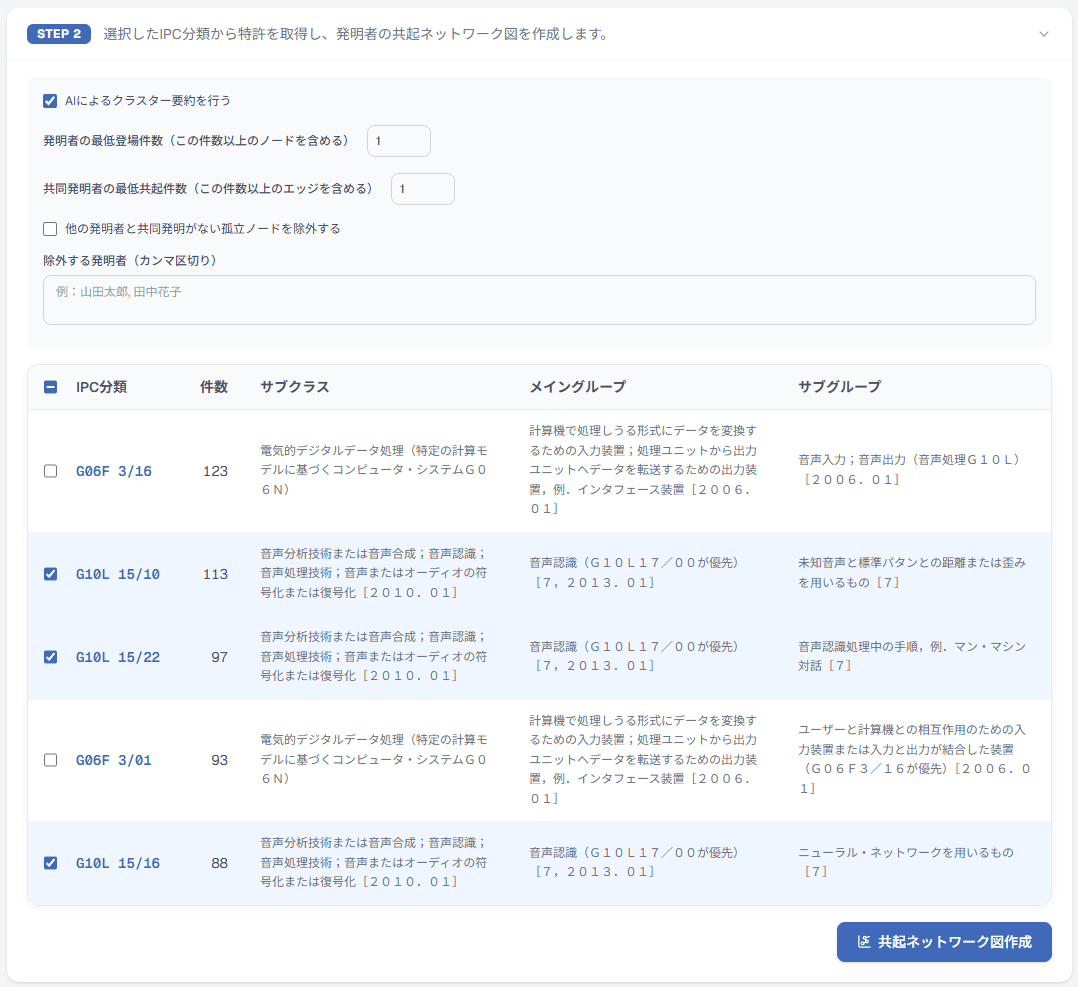Open the G10L 15/22 classification link
1078x987 pixels.
(x=118, y=657)
